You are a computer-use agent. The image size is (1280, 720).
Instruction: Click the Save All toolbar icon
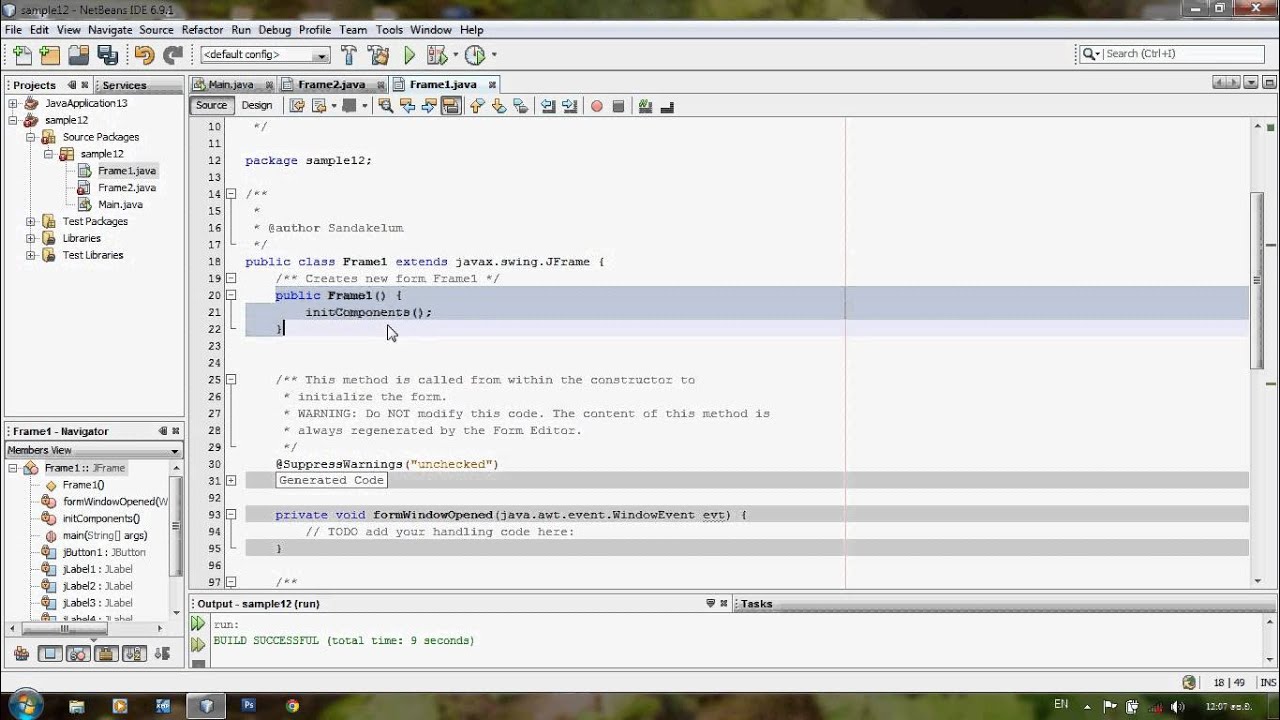pyautogui.click(x=107, y=55)
